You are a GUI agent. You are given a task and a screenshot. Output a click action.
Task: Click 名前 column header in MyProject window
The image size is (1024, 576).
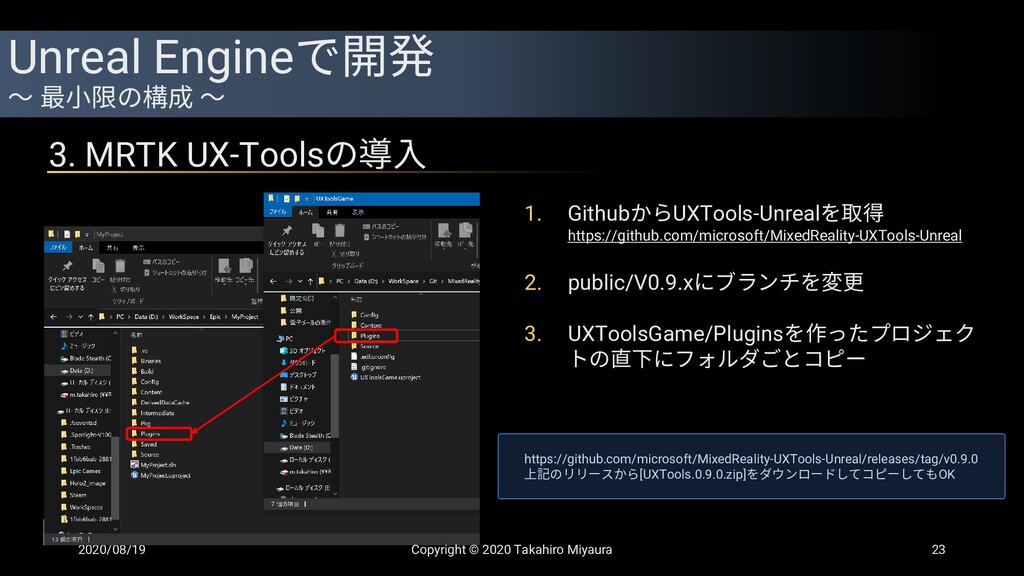(136, 334)
